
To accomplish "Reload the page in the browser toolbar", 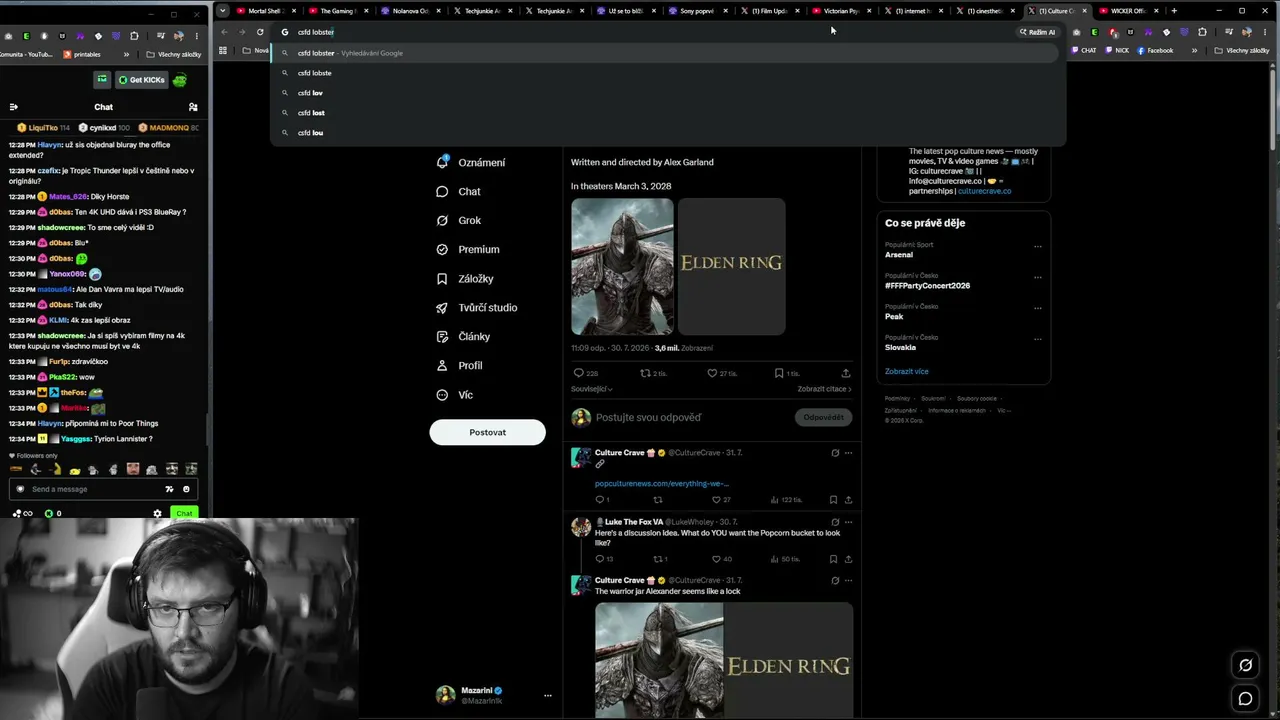I will 260,32.
